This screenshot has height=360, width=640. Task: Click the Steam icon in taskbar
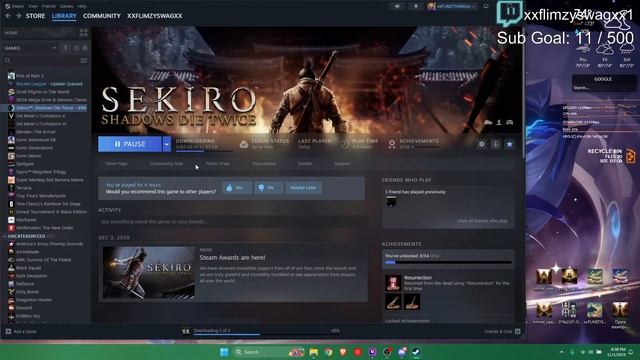coord(416,352)
